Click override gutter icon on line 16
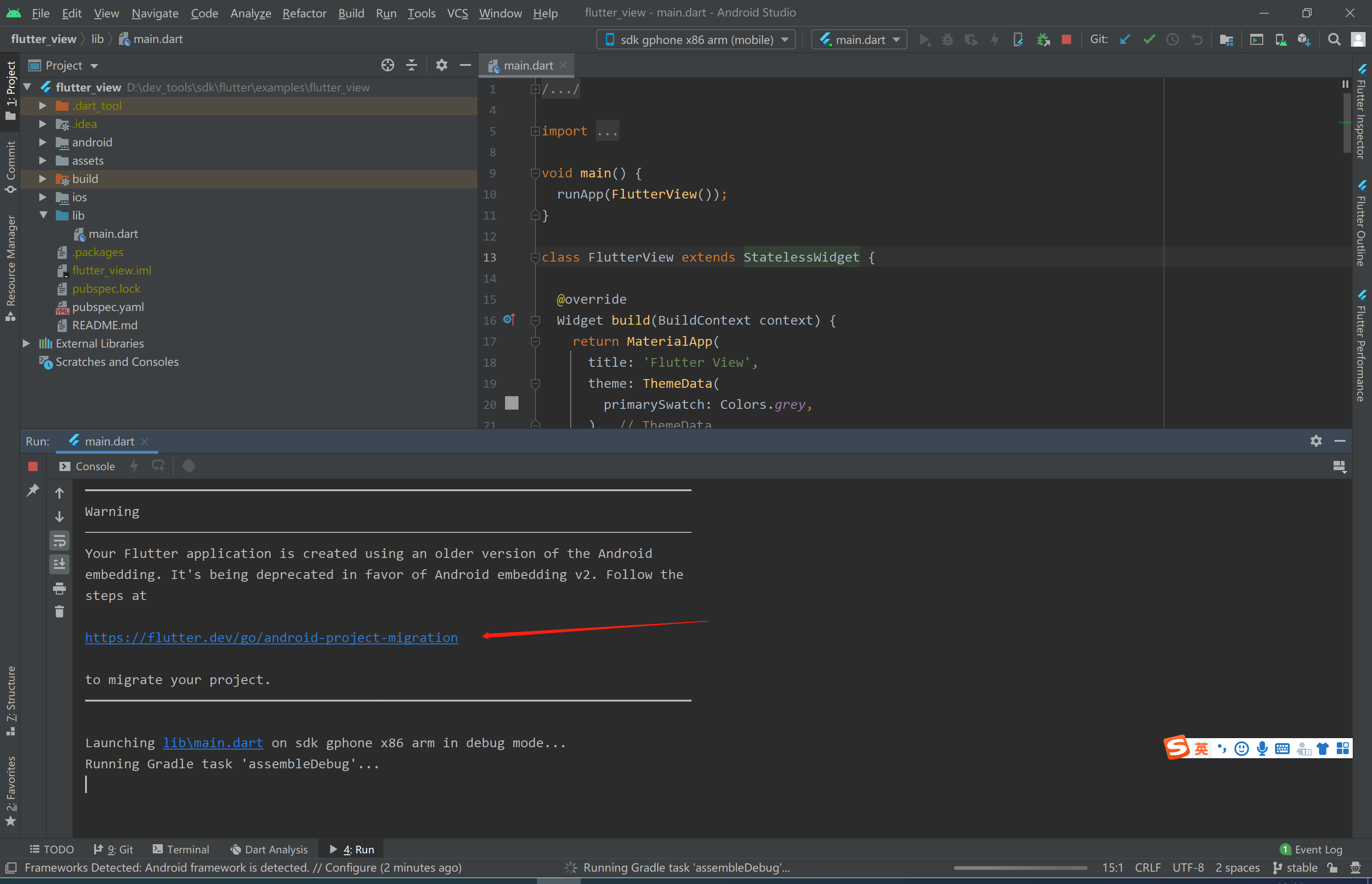 coord(509,319)
